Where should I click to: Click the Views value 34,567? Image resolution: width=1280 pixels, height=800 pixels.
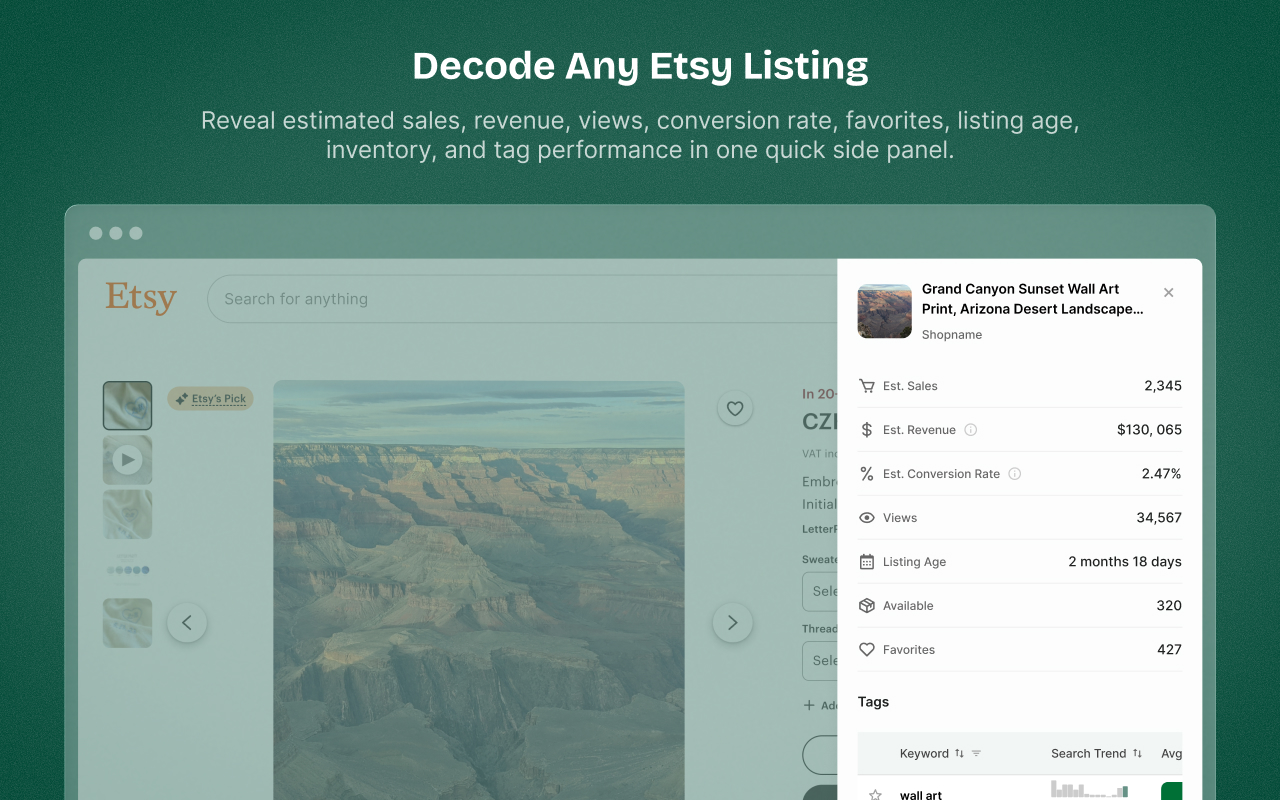pyautogui.click(x=1159, y=518)
